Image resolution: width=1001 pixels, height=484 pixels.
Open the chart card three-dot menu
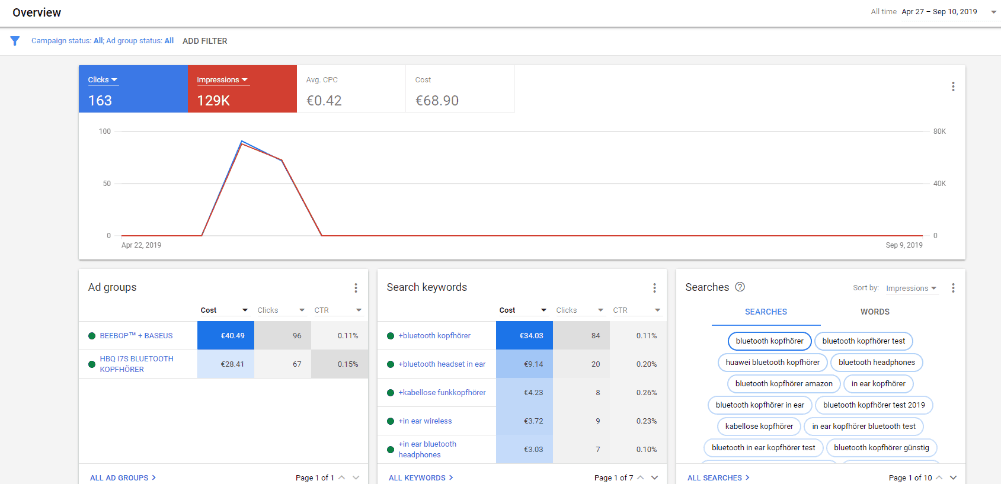tap(952, 86)
